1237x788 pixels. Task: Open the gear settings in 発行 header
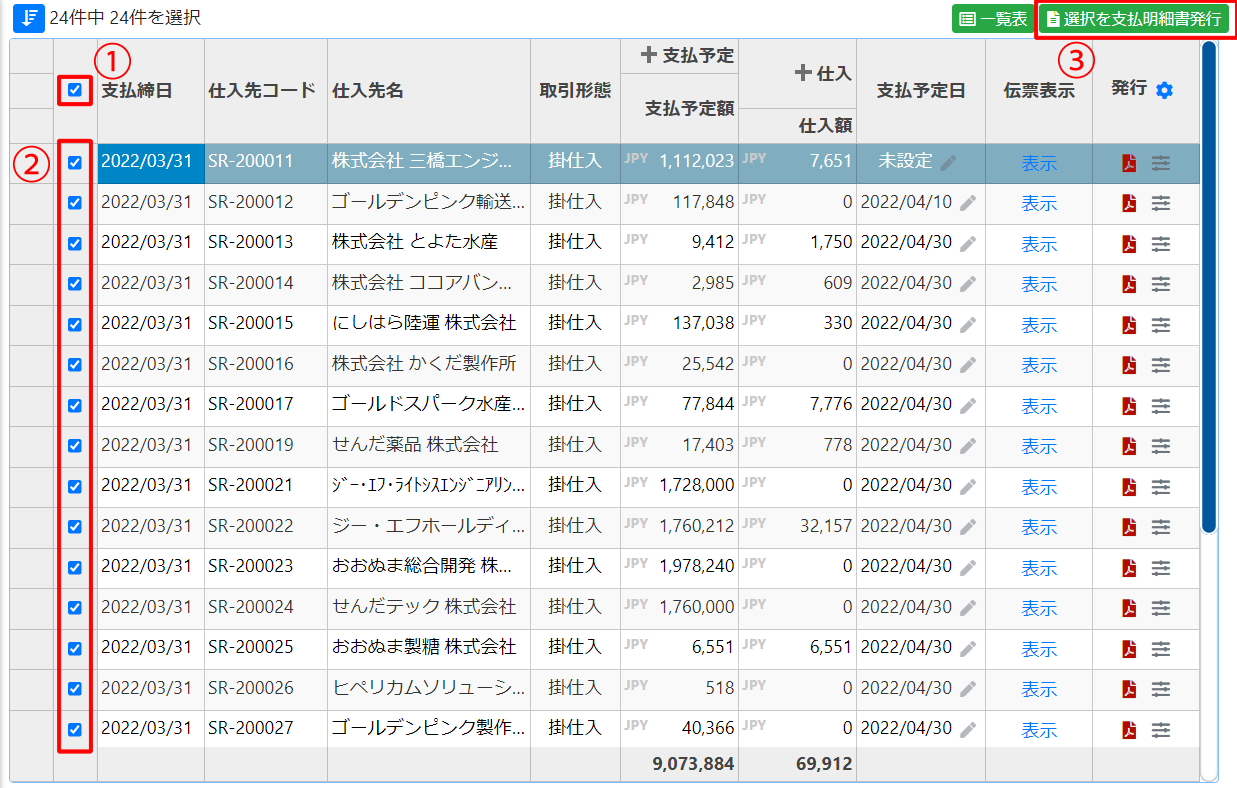tap(1164, 90)
